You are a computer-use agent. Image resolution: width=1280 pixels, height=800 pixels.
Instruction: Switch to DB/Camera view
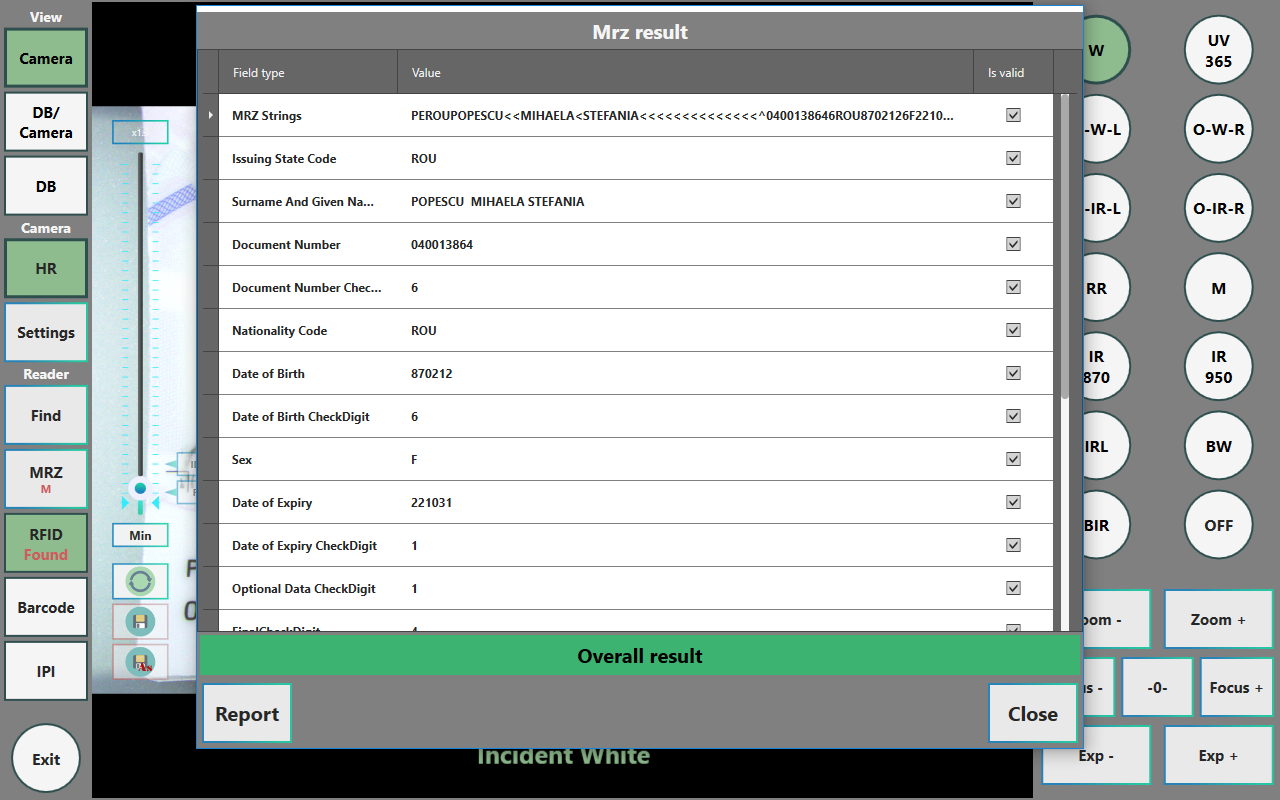pyautogui.click(x=46, y=122)
